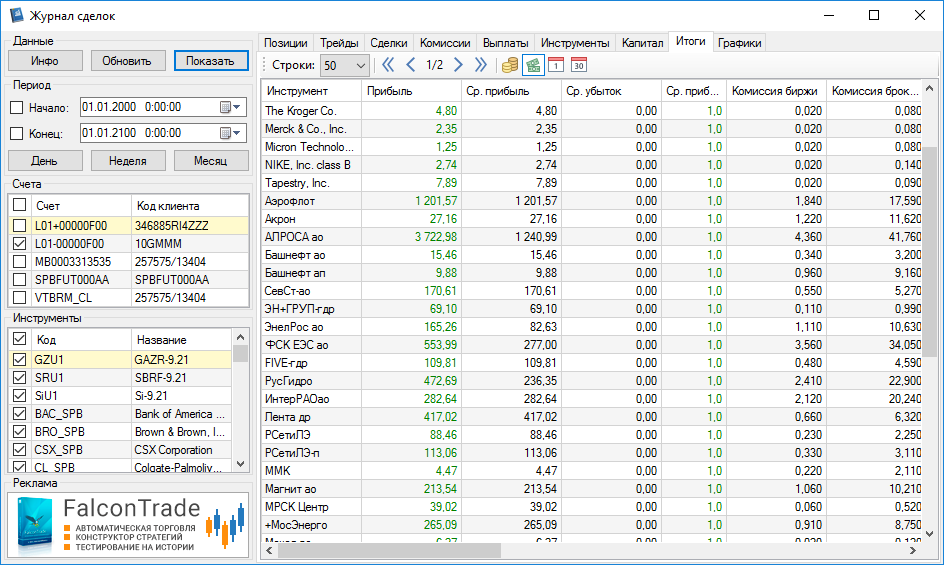944x565 pixels.
Task: Open calendar picker for the Конец date
Action: coord(231,133)
